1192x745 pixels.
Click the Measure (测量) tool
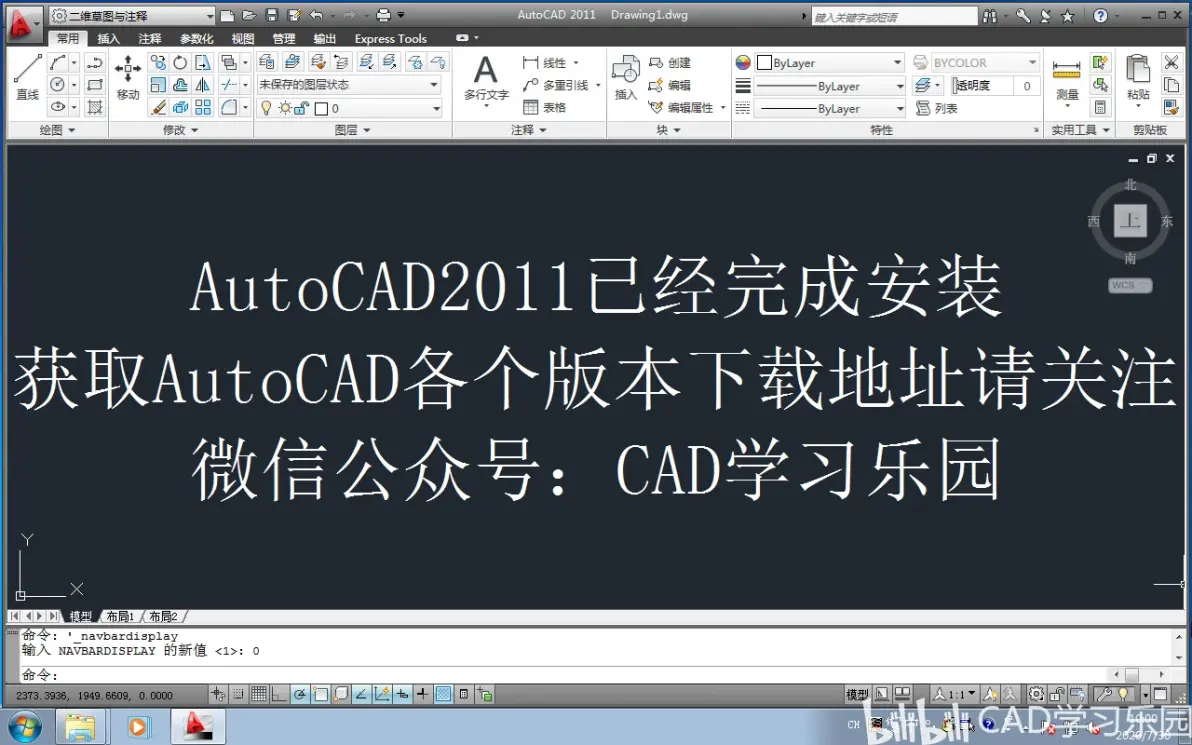point(1067,79)
